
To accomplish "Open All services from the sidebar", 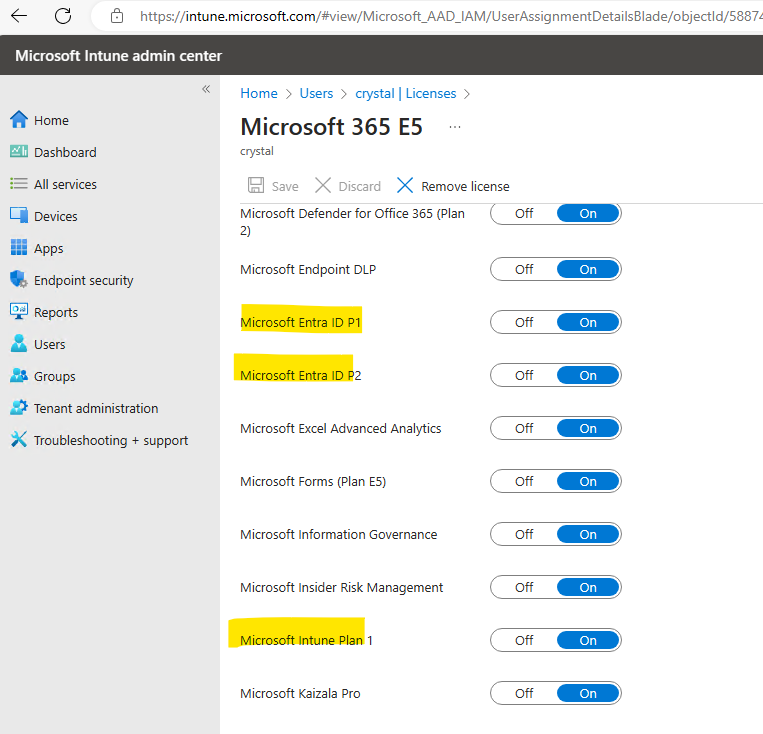I will (65, 185).
